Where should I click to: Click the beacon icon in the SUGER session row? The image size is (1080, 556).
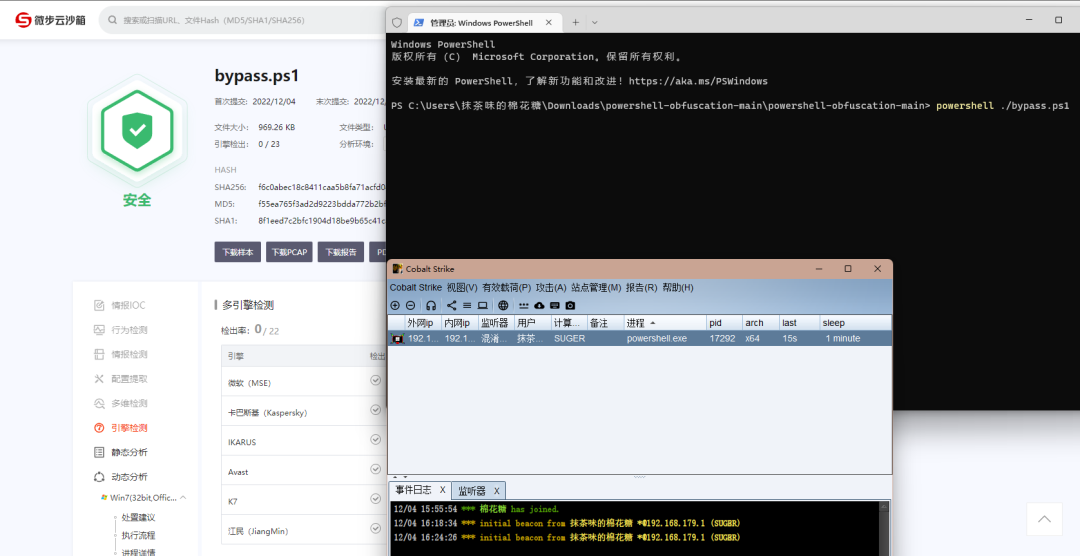pos(397,338)
